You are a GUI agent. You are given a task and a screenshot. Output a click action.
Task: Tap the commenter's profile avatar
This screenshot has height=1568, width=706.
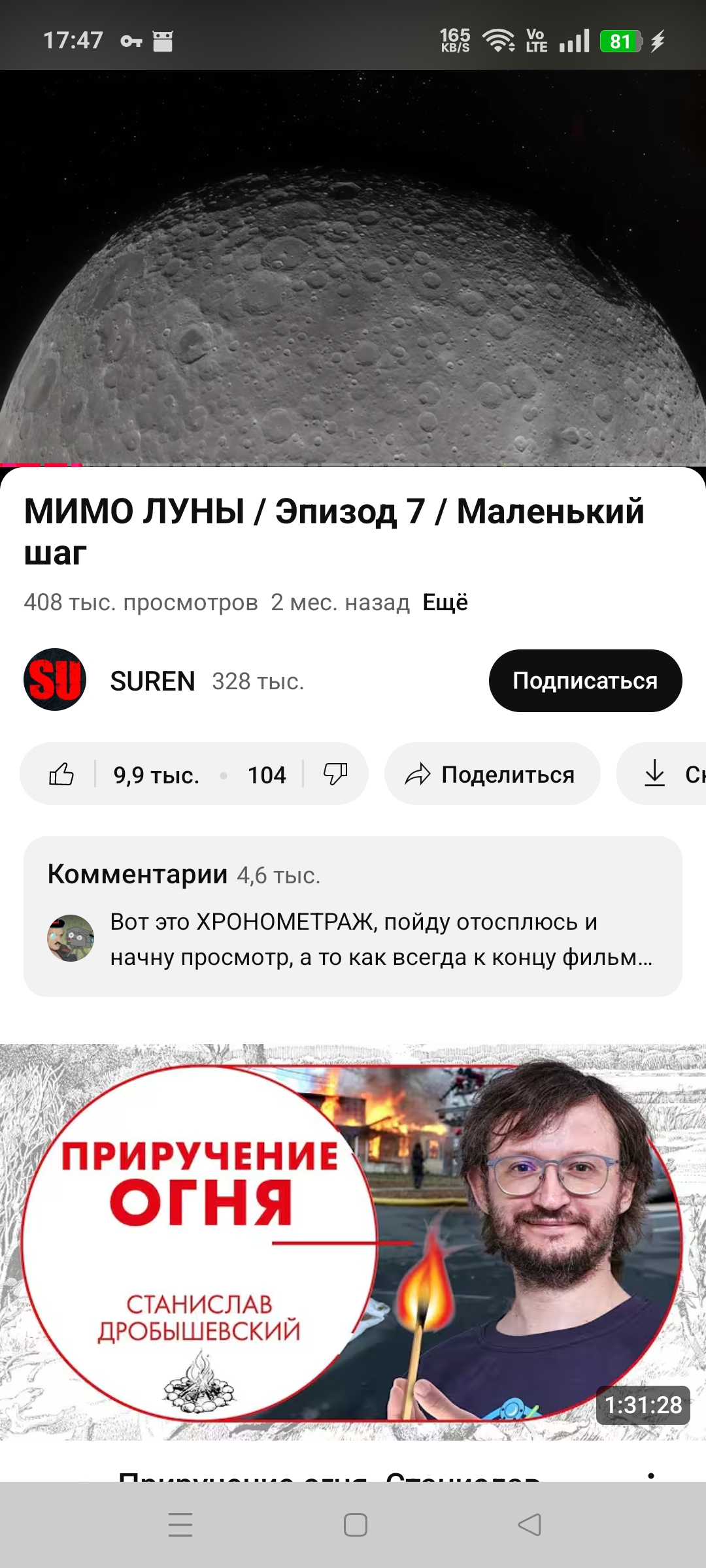coord(71,938)
